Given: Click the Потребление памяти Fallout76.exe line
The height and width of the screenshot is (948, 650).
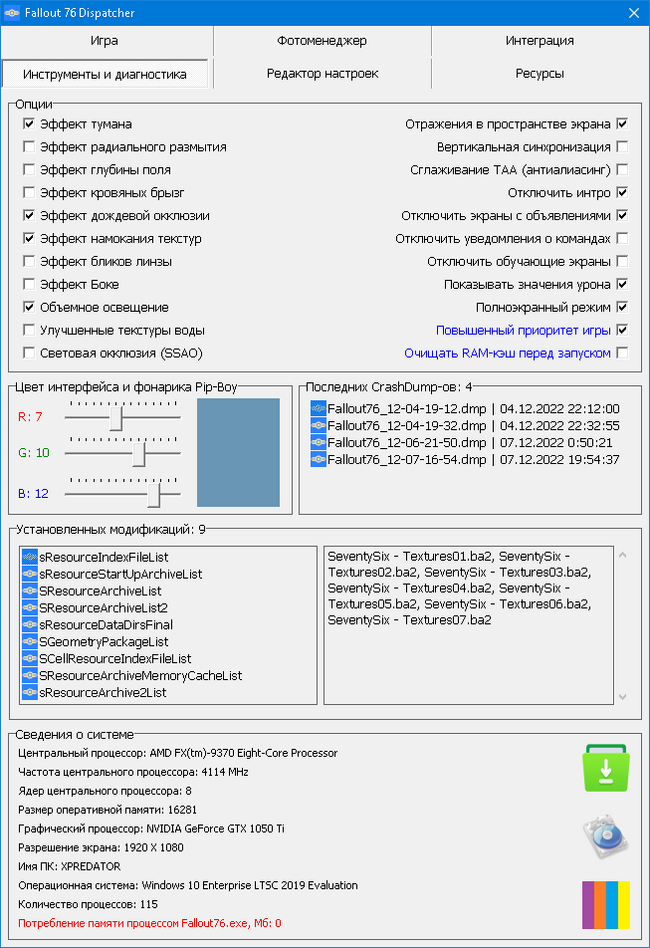Looking at the screenshot, I should 150,923.
